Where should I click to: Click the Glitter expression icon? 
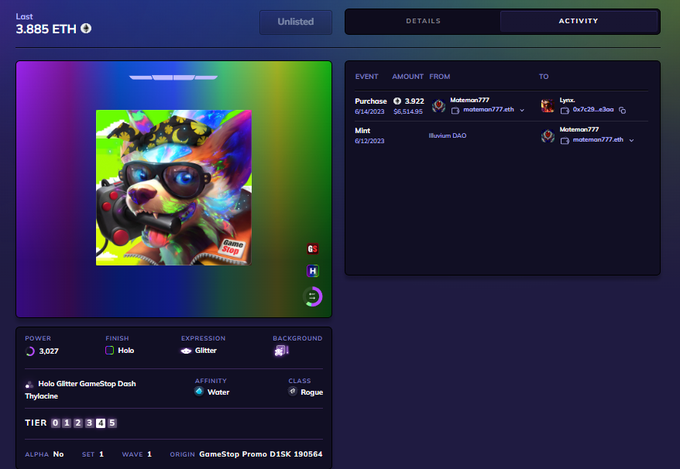point(186,351)
